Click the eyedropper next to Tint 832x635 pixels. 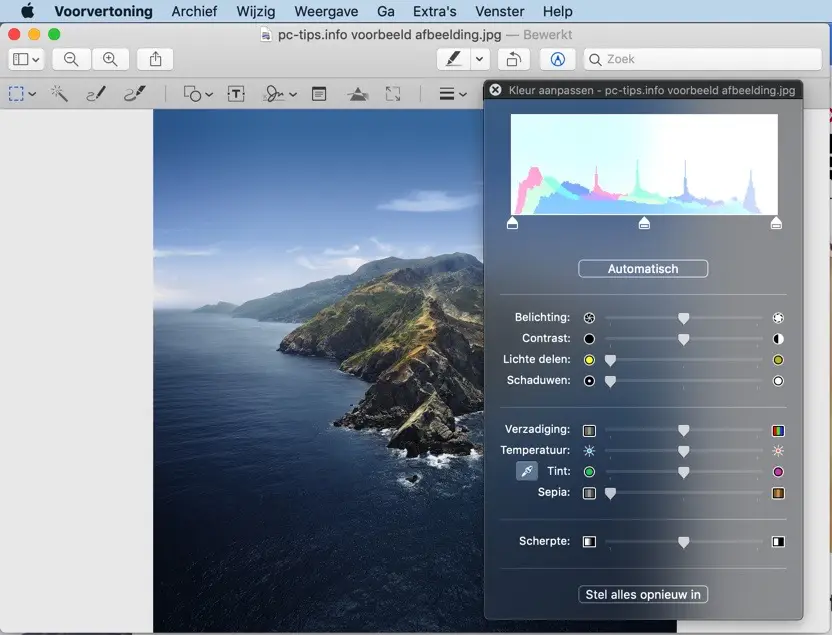point(526,471)
